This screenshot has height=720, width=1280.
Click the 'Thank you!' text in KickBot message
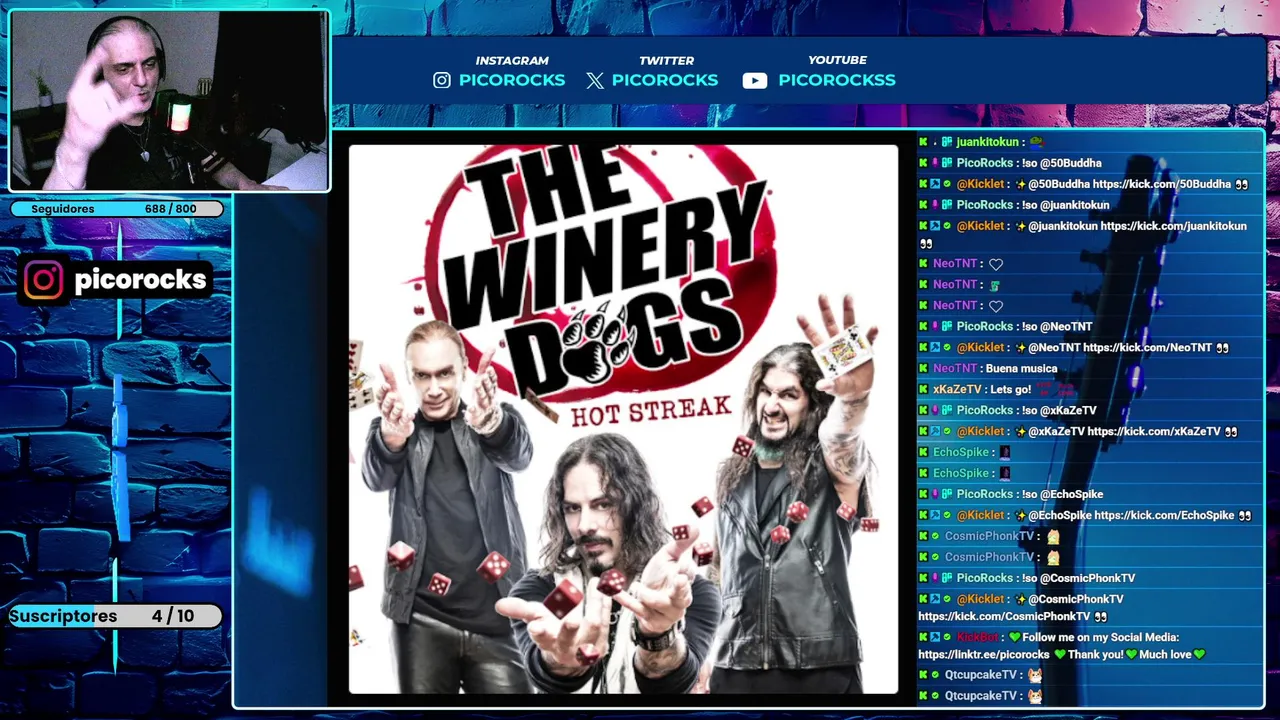[1096, 655]
